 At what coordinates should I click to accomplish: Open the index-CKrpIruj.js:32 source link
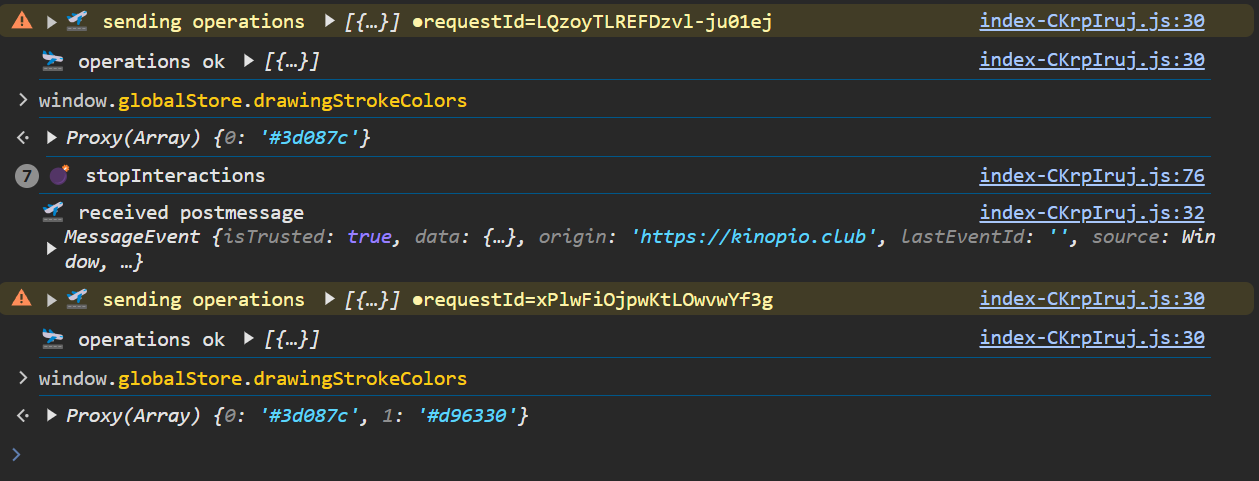(x=1092, y=213)
